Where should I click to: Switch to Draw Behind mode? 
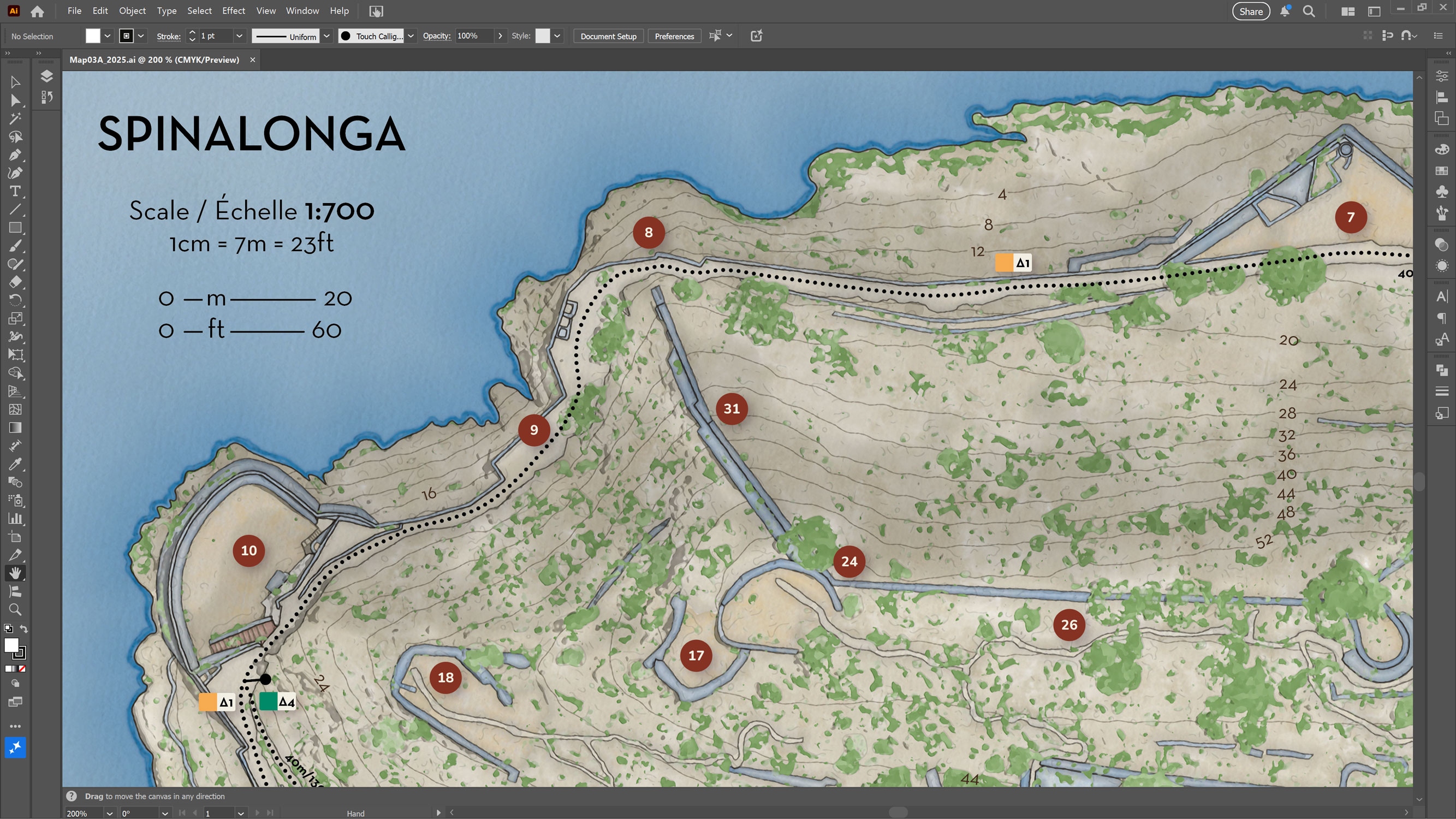[15, 684]
